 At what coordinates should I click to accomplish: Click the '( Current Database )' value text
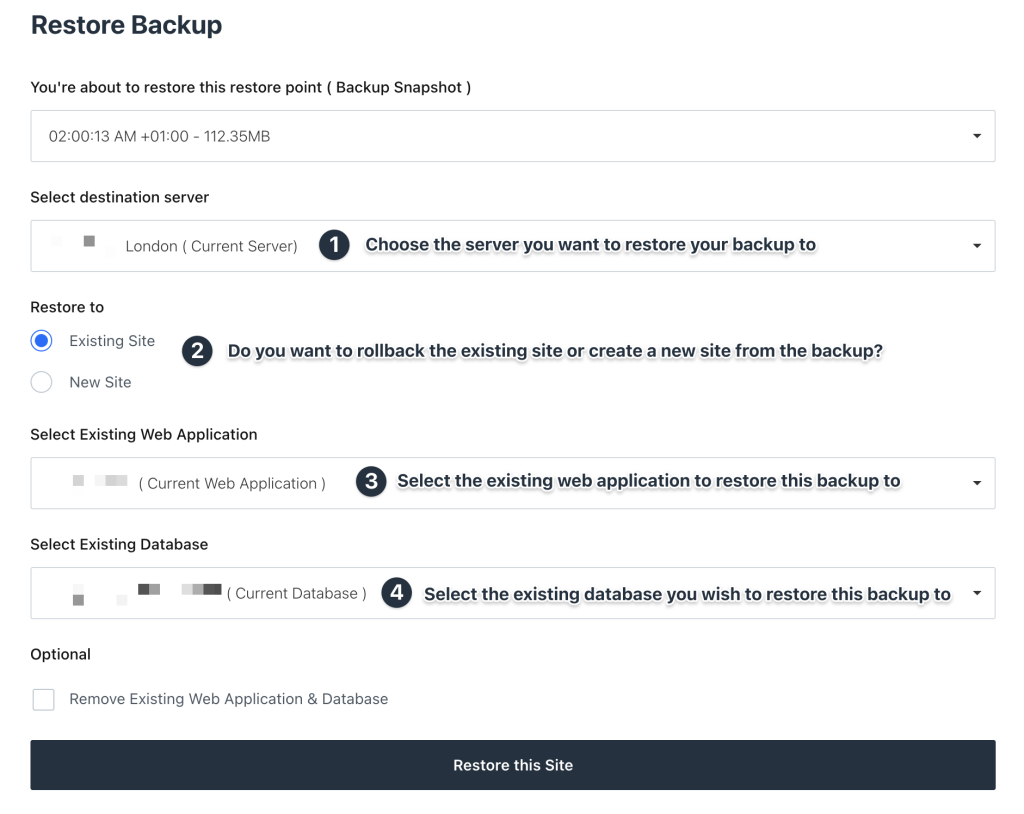coord(296,593)
